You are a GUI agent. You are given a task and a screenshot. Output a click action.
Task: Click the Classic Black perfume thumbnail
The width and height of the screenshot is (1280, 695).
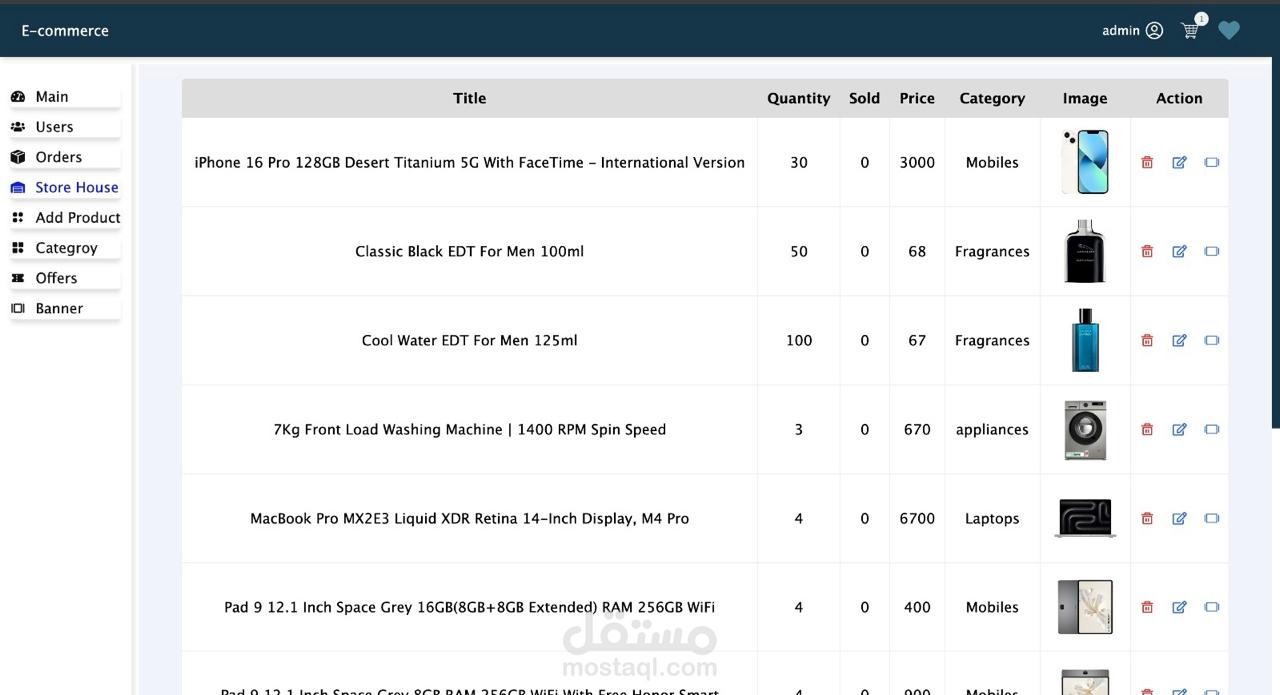[x=1085, y=251]
